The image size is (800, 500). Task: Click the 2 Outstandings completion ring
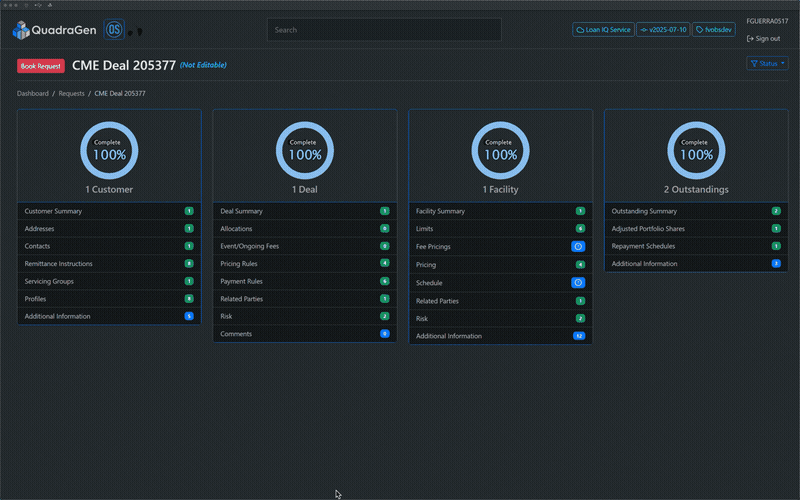pos(696,150)
